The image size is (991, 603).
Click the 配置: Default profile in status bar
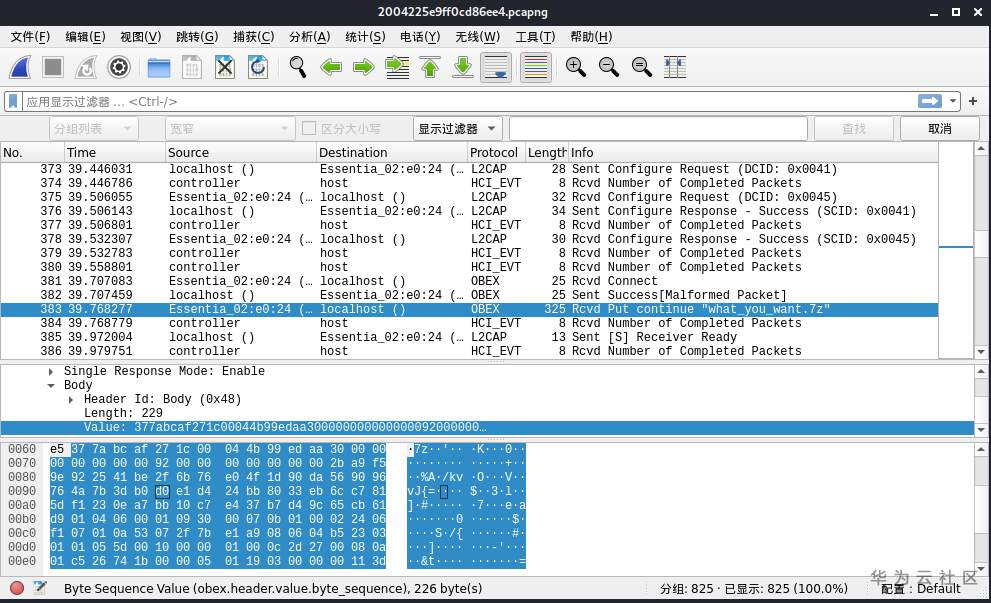point(920,588)
